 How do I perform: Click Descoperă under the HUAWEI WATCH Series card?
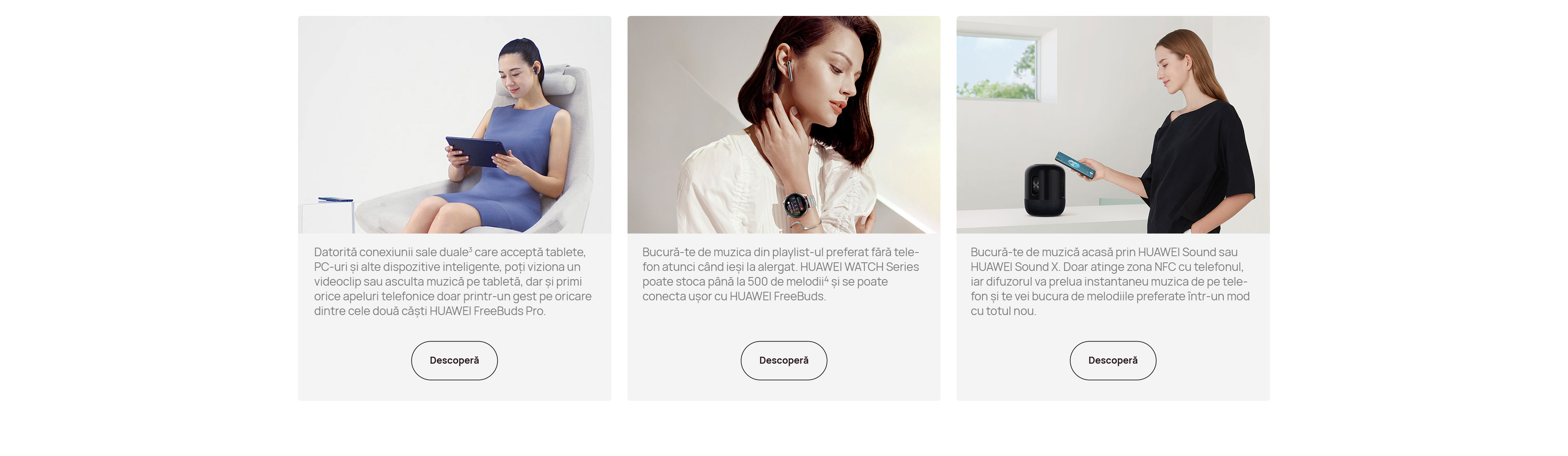[x=784, y=360]
